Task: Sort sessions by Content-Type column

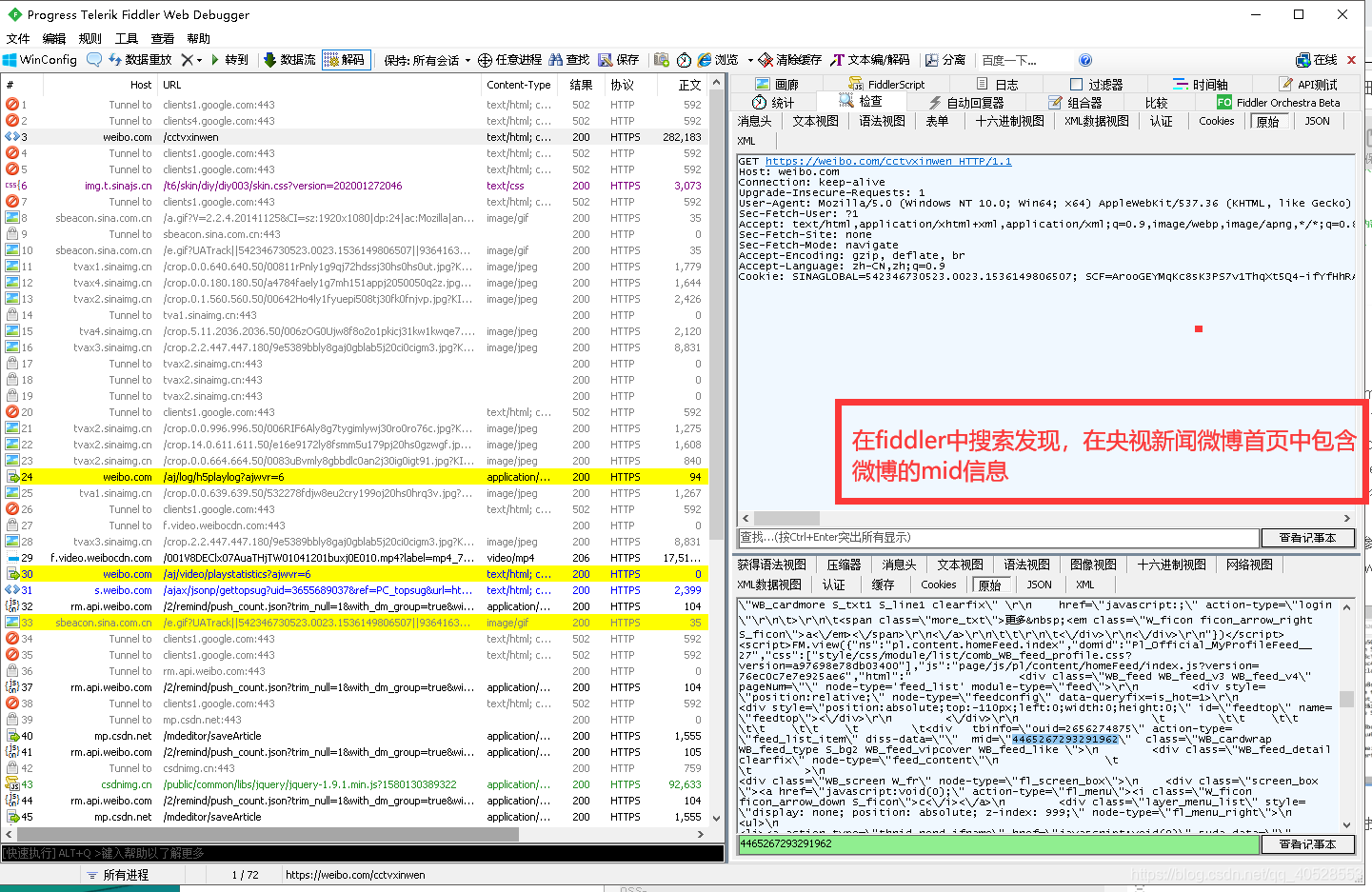Action: point(519,85)
